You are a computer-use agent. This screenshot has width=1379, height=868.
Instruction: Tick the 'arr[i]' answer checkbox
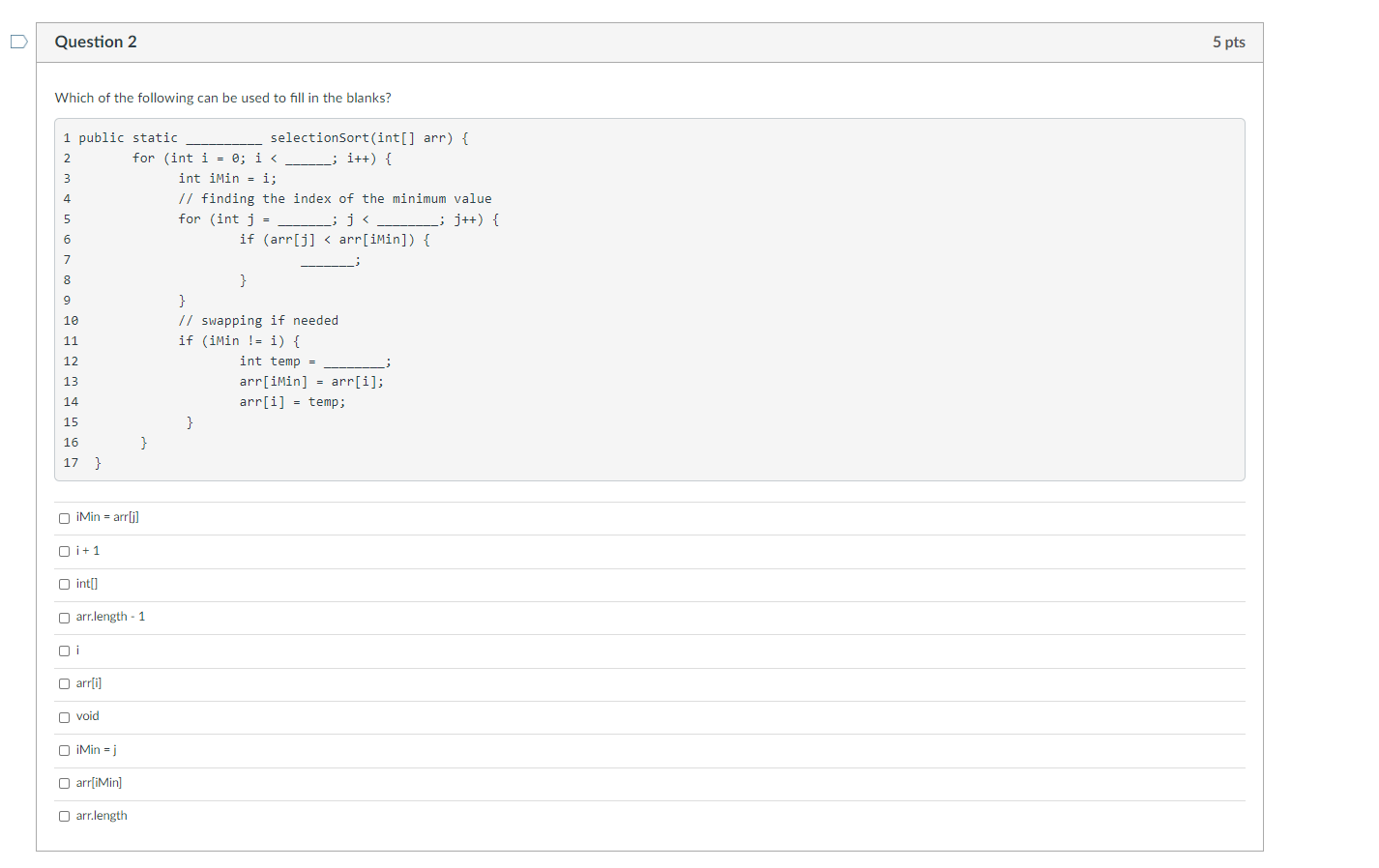click(64, 683)
